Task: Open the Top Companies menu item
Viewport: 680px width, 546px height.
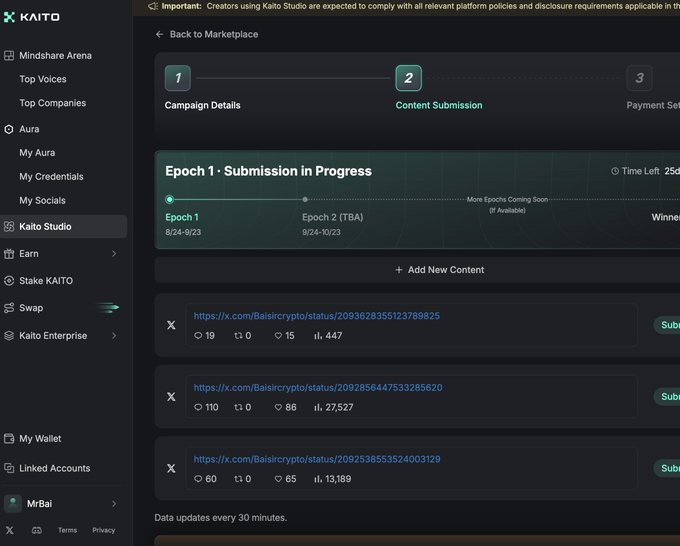Action: point(52,103)
